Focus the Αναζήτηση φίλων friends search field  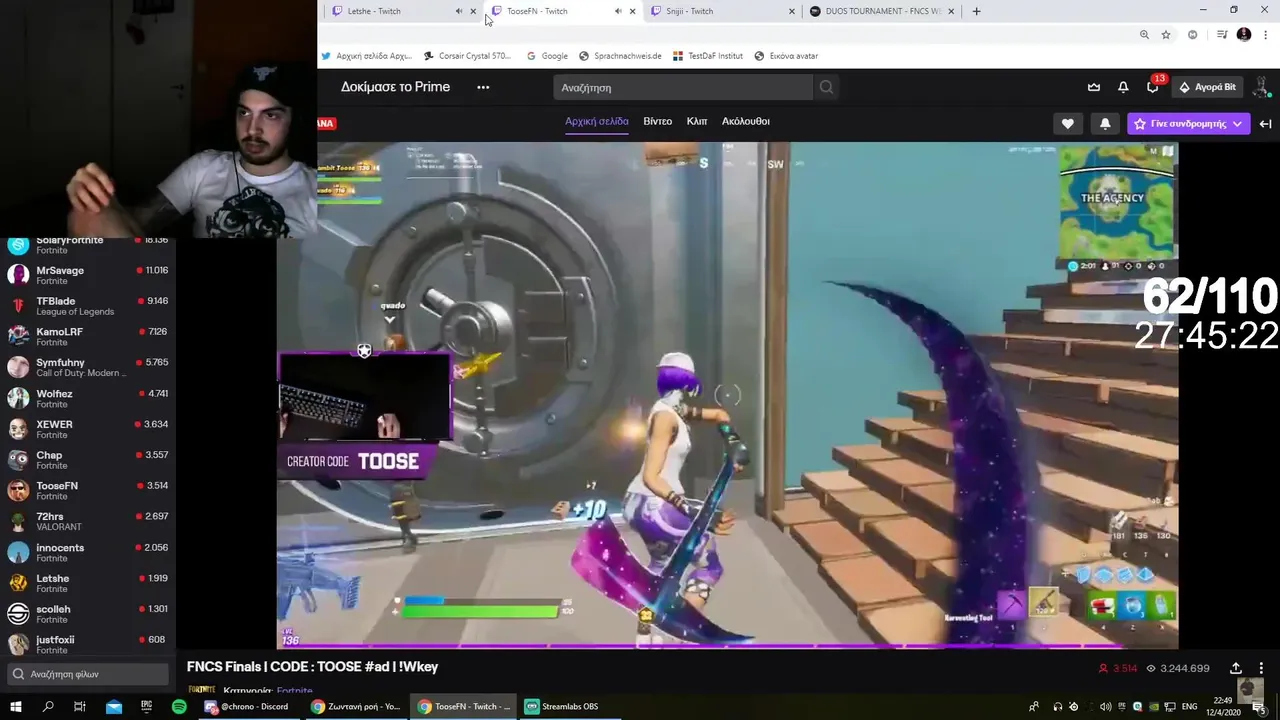88,674
